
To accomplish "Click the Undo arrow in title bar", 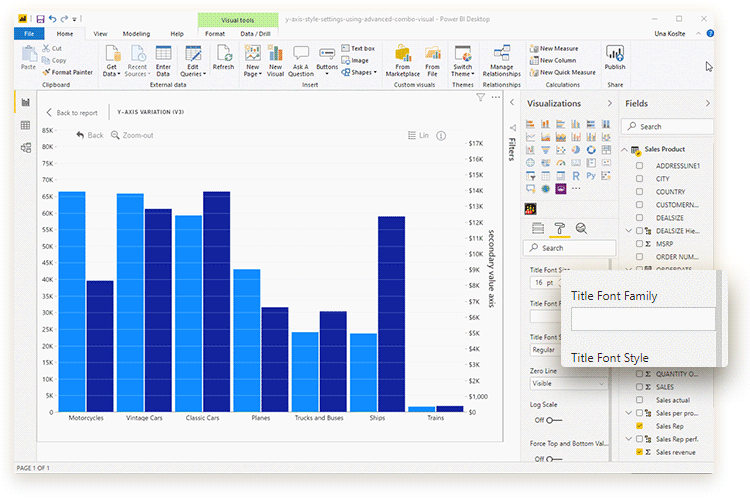I will point(53,19).
